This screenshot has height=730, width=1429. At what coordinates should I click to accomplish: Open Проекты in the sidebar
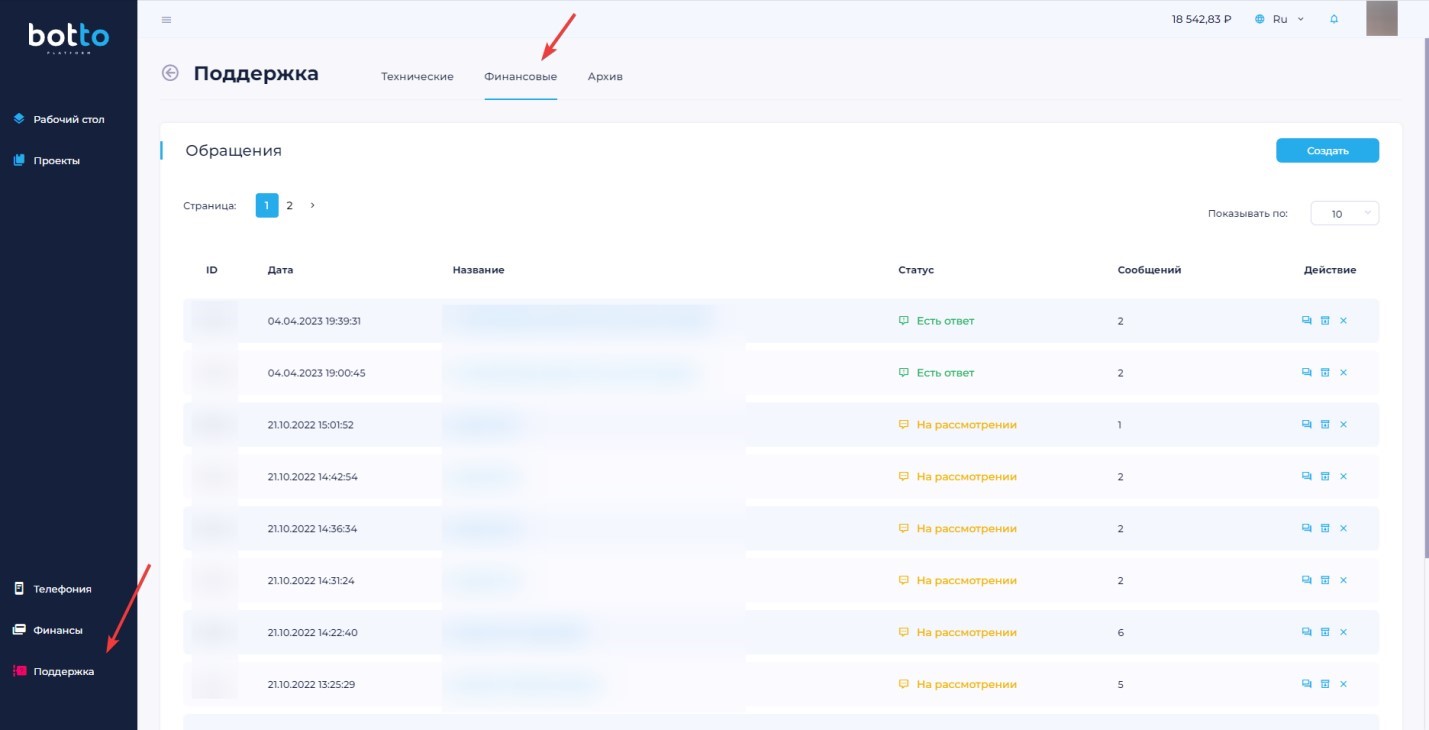coord(56,160)
